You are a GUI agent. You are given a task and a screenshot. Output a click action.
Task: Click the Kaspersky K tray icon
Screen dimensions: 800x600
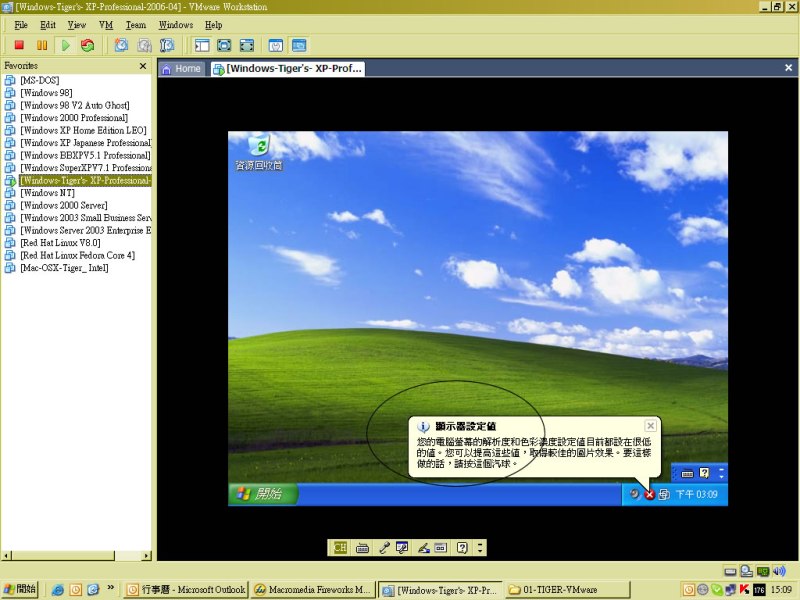(744, 590)
